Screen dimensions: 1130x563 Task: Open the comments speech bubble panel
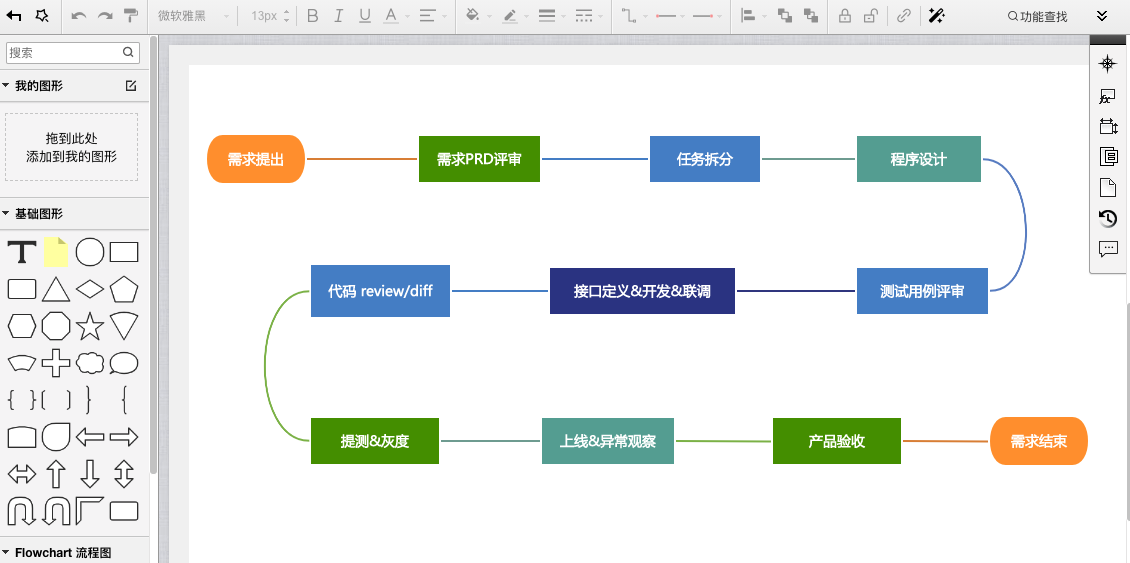[x=1108, y=249]
